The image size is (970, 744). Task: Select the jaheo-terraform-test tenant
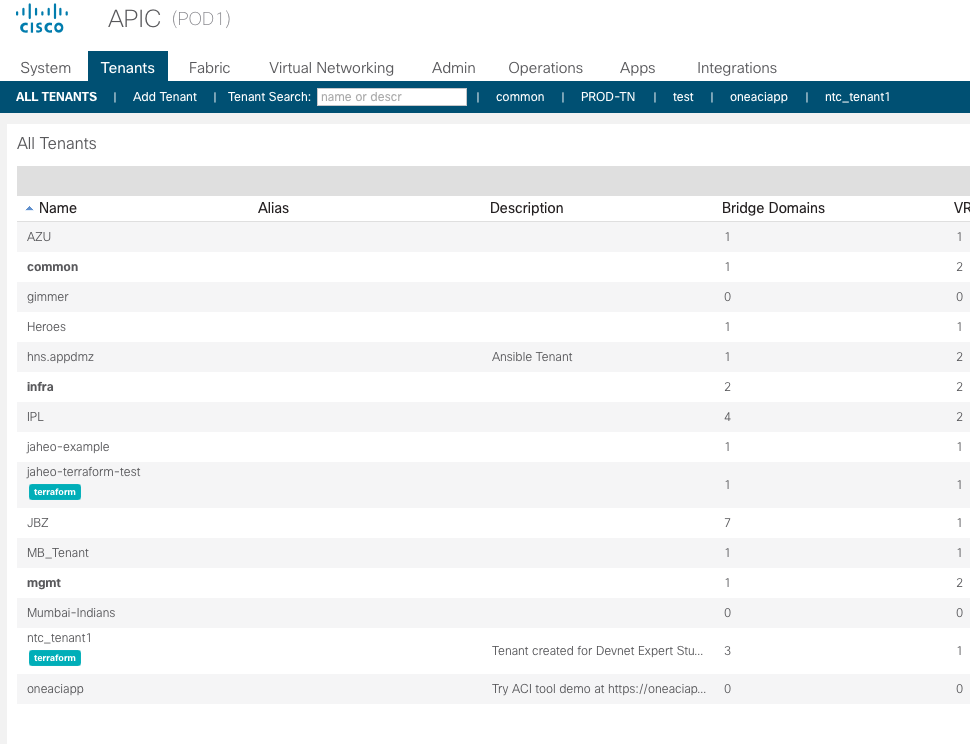pyautogui.click(x=84, y=472)
